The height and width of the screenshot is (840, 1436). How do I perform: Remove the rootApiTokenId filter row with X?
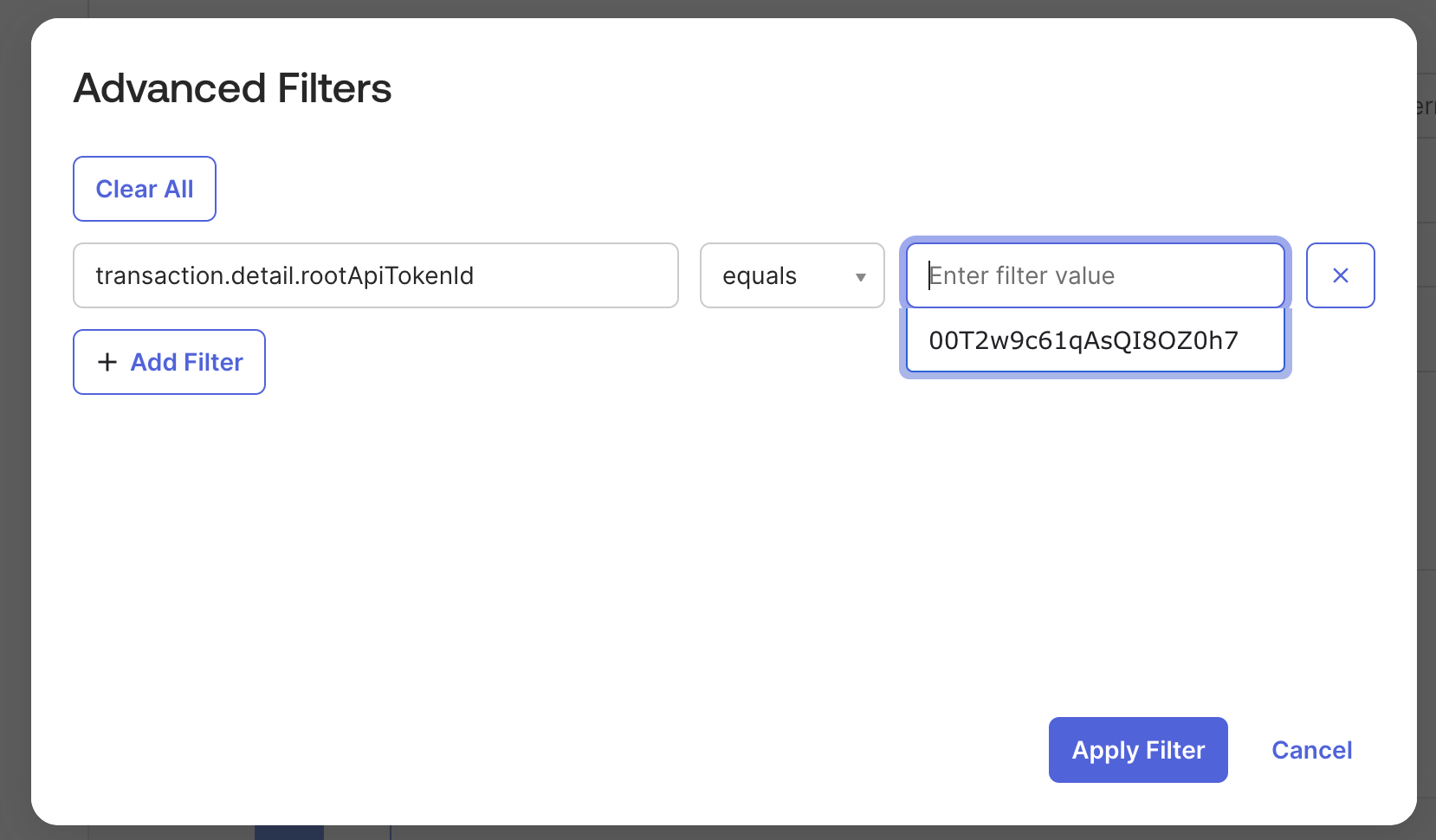pyautogui.click(x=1340, y=275)
